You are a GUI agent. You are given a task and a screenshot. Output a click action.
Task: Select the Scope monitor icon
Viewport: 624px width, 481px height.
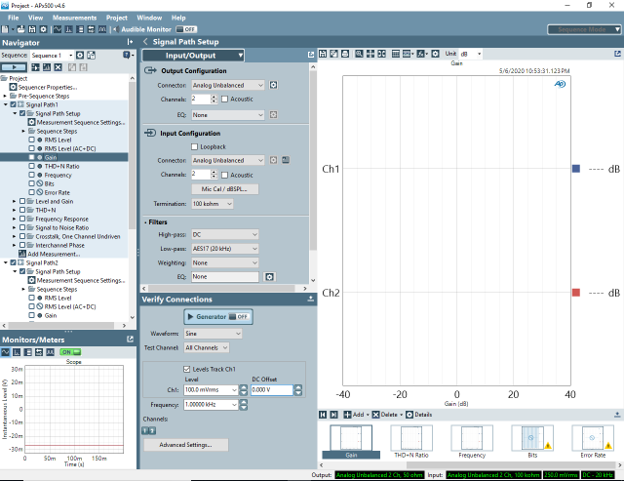click(7, 352)
